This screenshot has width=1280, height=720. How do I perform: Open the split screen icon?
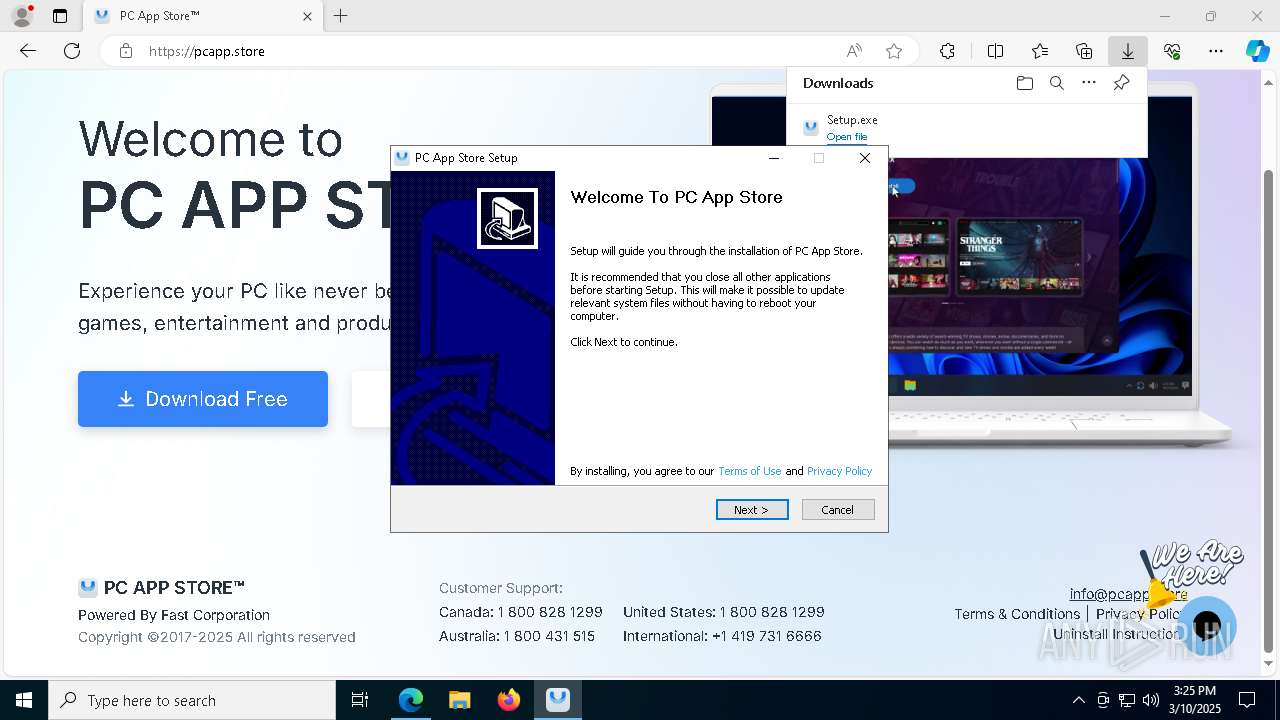point(995,51)
